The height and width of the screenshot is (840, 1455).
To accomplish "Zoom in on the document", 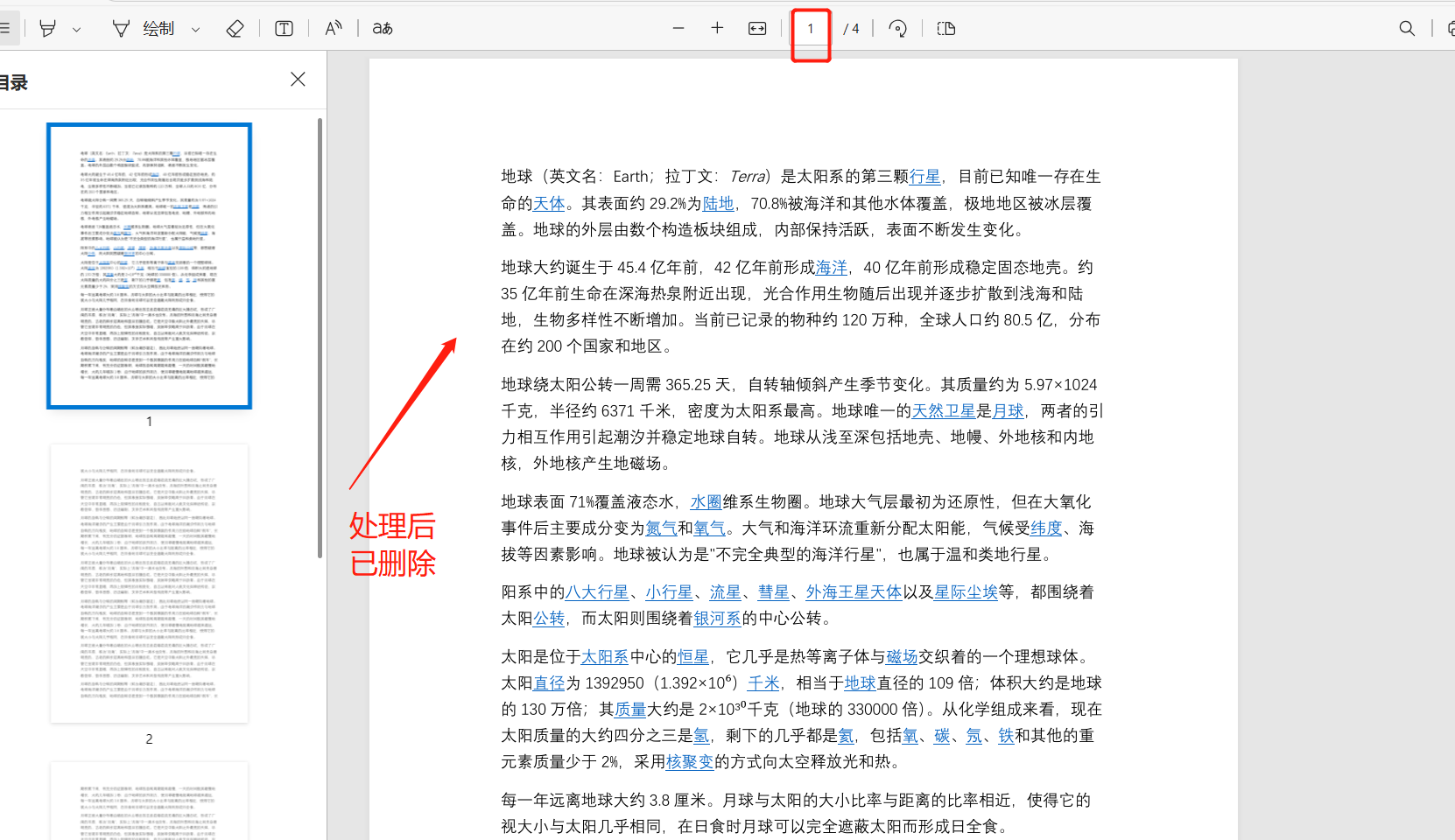I will (x=717, y=28).
